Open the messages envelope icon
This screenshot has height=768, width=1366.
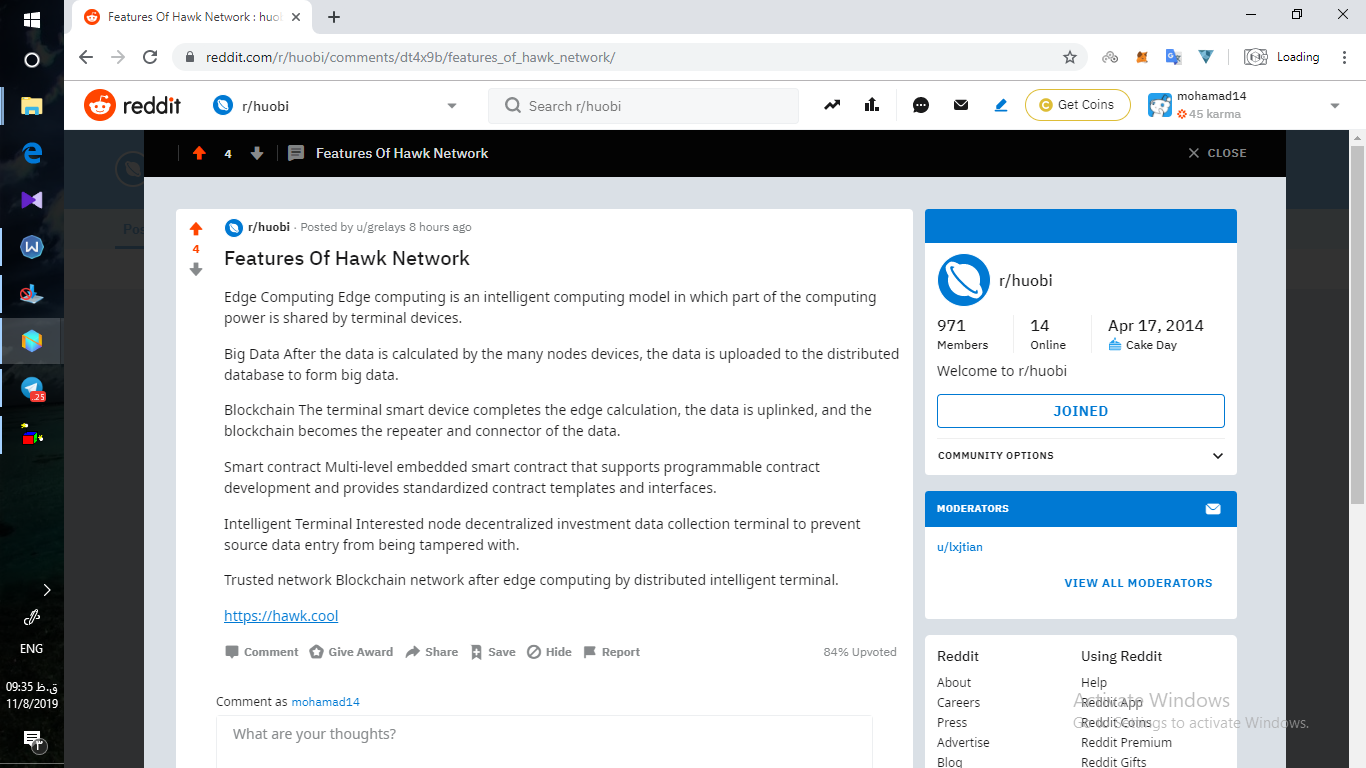tap(961, 105)
